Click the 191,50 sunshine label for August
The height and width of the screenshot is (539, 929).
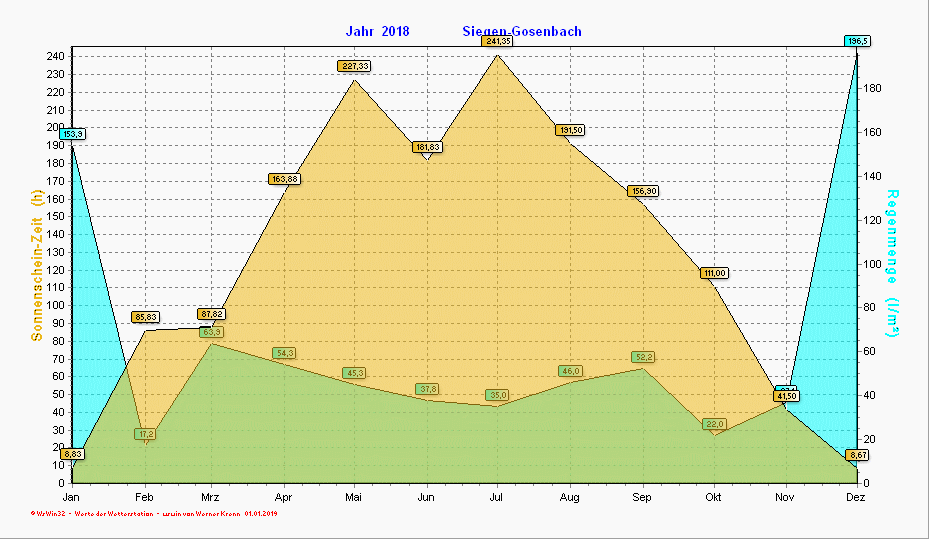tap(570, 130)
